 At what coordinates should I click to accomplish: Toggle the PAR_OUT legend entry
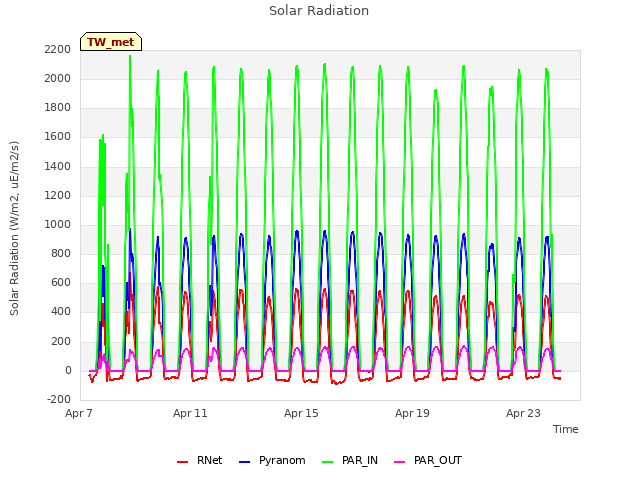428,461
